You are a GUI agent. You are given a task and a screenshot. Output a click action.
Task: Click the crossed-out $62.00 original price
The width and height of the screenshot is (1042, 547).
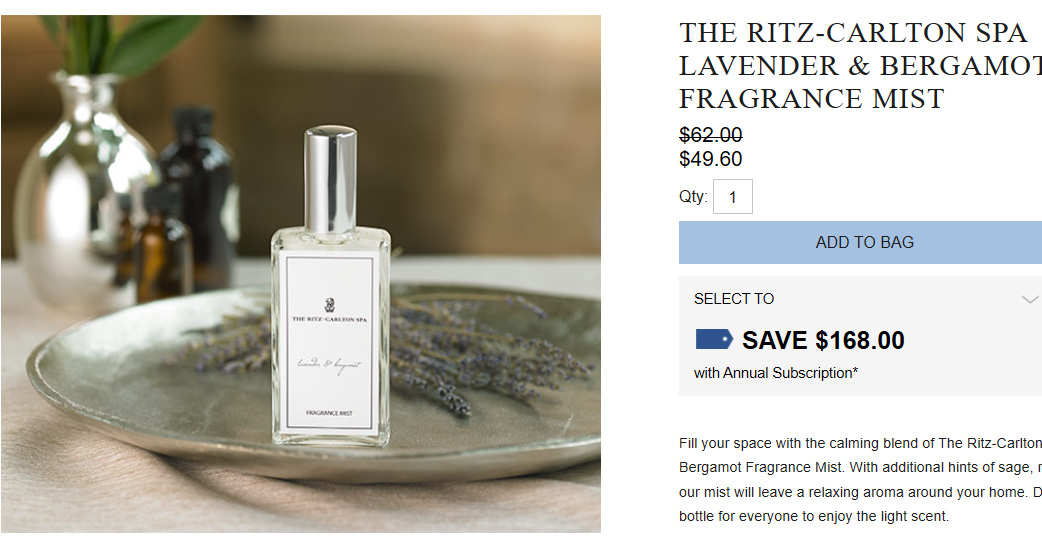pos(710,136)
